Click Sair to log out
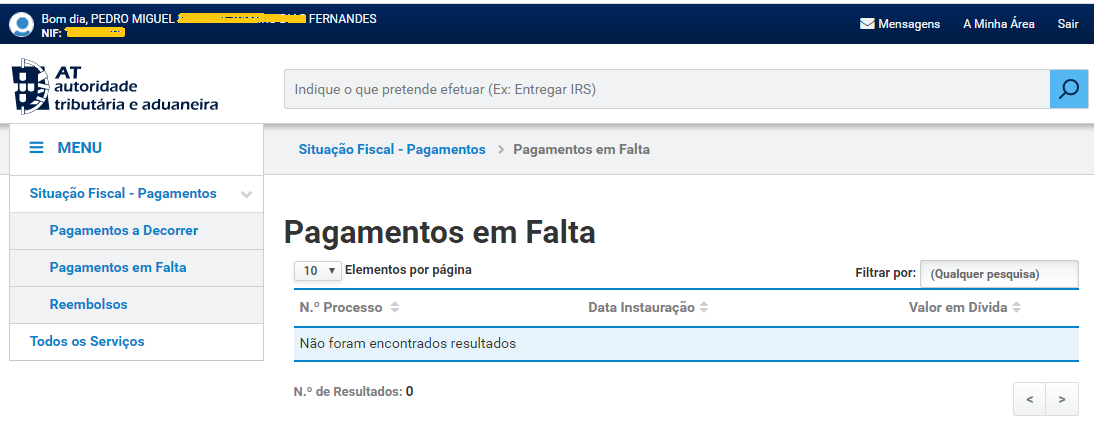 [x=1067, y=24]
